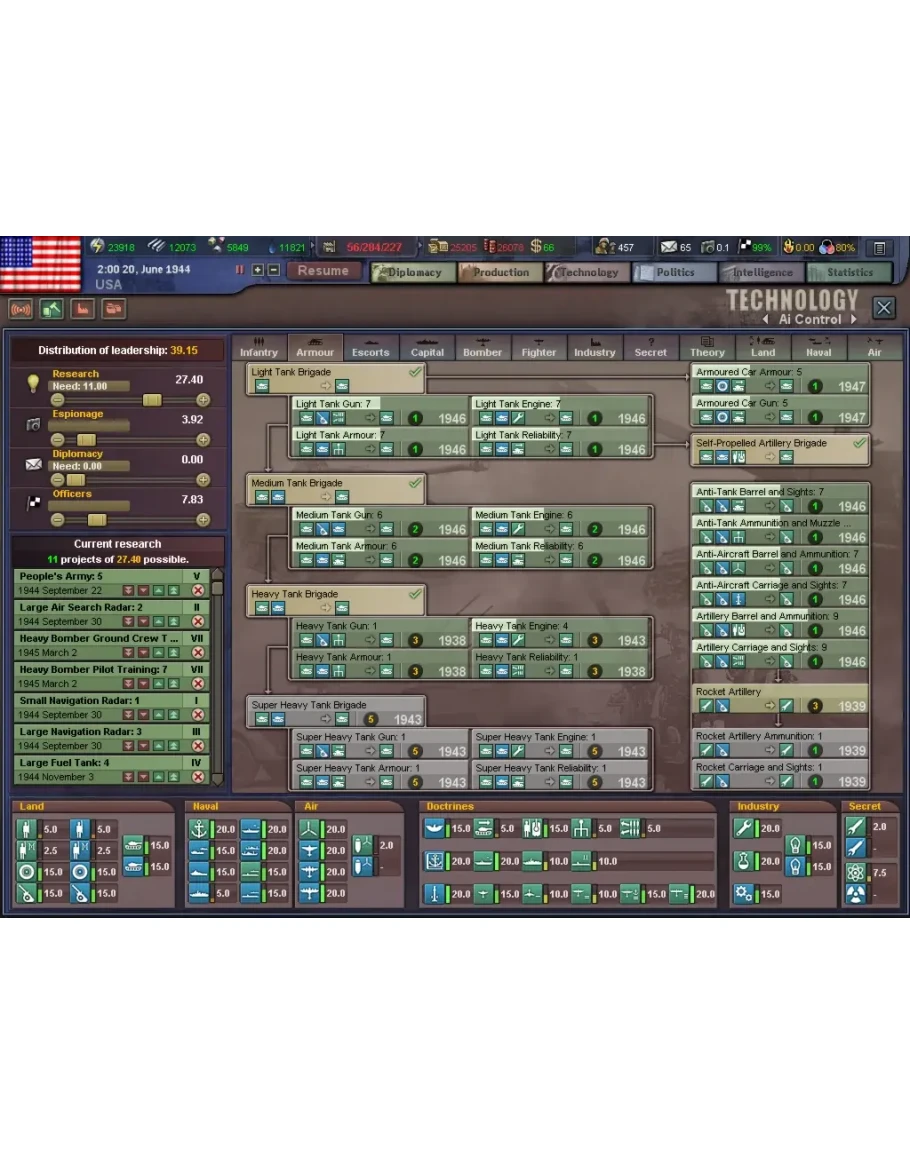Switch Ai Control with the left arrow

767,320
